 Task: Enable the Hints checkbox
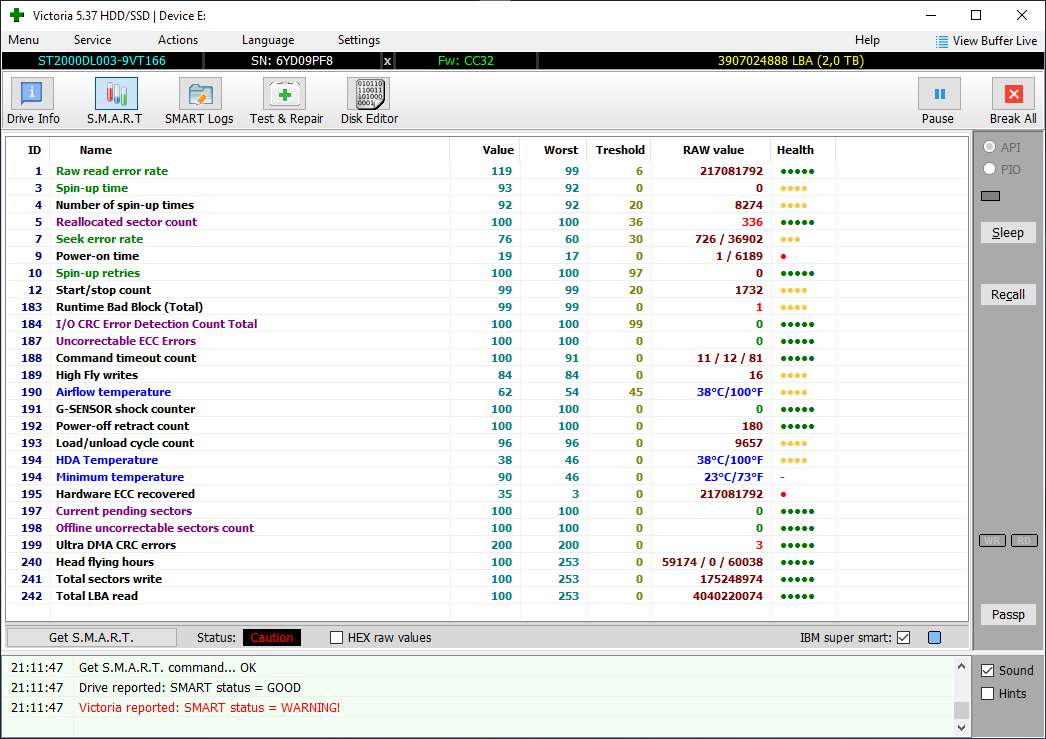click(x=988, y=694)
